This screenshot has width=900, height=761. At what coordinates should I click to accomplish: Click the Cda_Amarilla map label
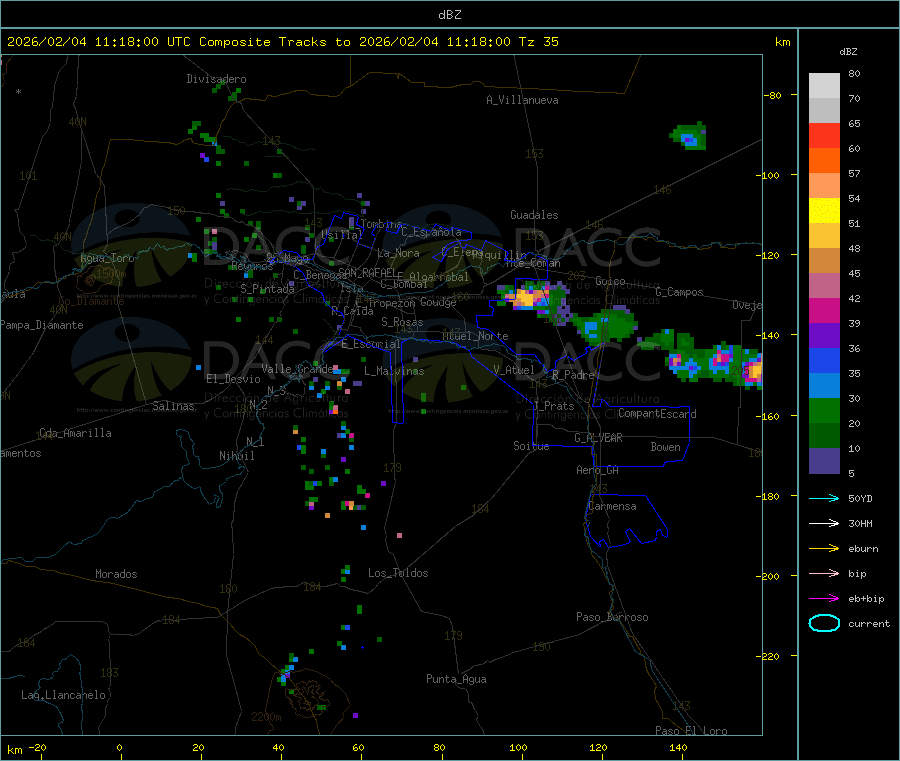tap(75, 433)
